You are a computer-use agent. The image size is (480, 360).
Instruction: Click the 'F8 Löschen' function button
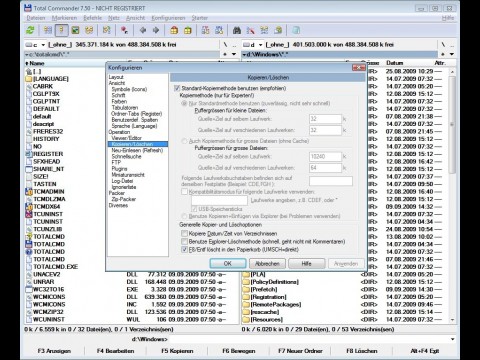point(362,351)
